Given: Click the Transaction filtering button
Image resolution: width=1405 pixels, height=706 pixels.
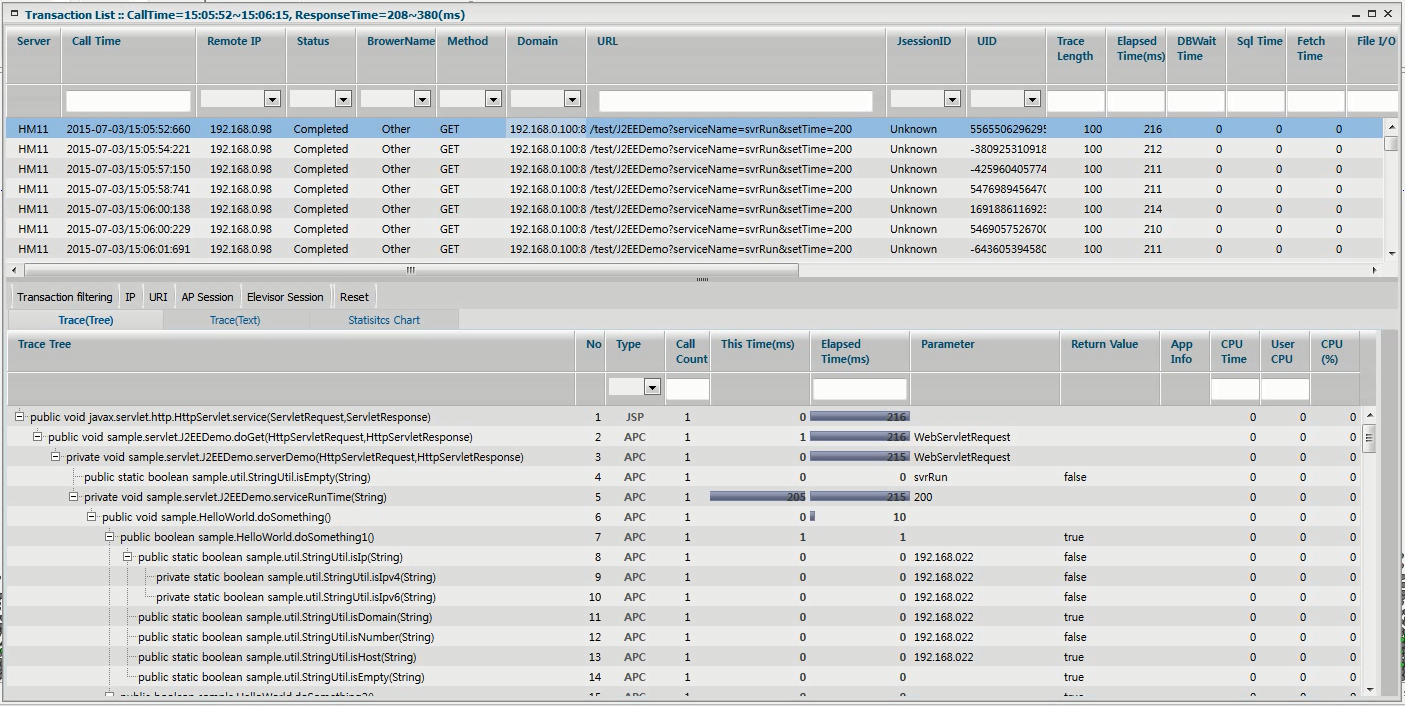Looking at the screenshot, I should coord(65,297).
